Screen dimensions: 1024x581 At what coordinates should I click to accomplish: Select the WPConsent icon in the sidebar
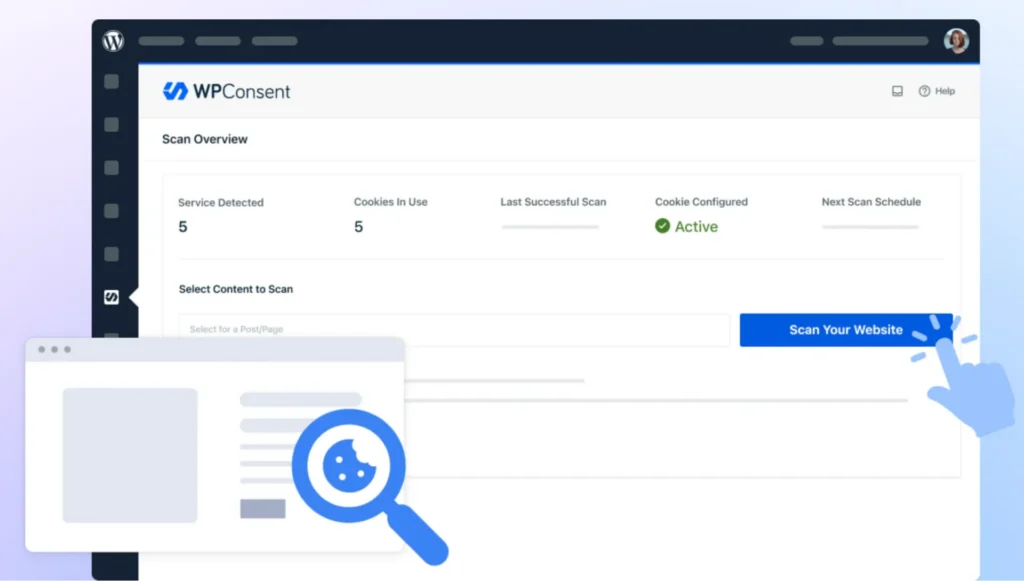(x=112, y=297)
